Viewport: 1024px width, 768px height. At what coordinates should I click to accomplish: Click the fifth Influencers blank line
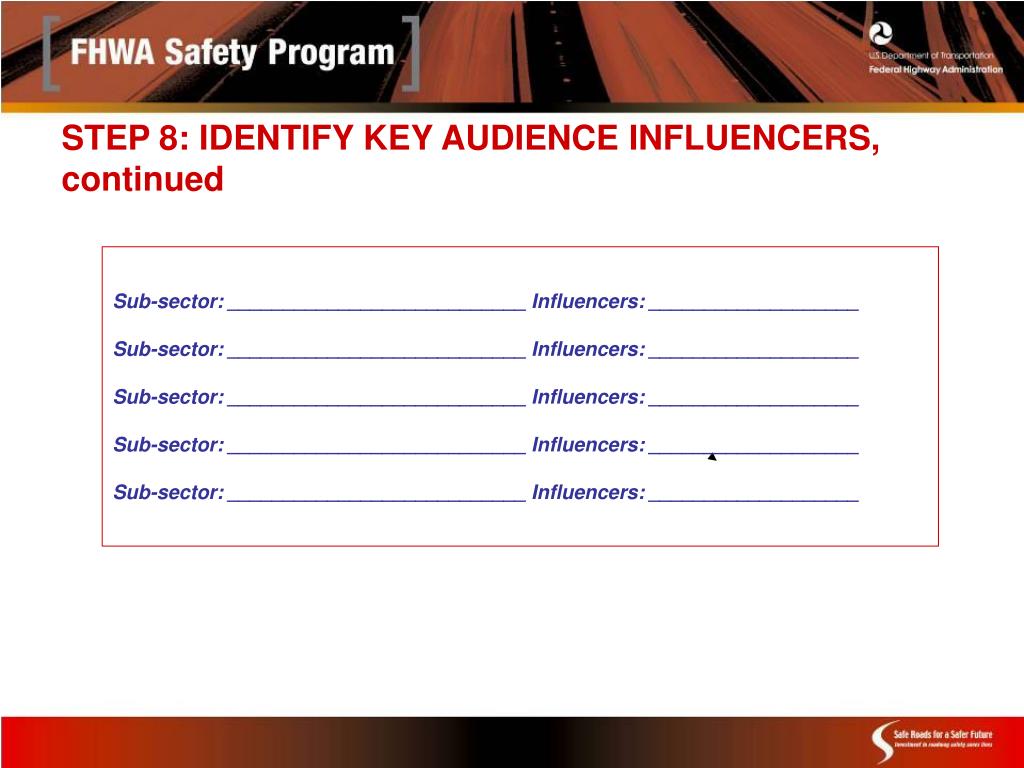(x=754, y=498)
